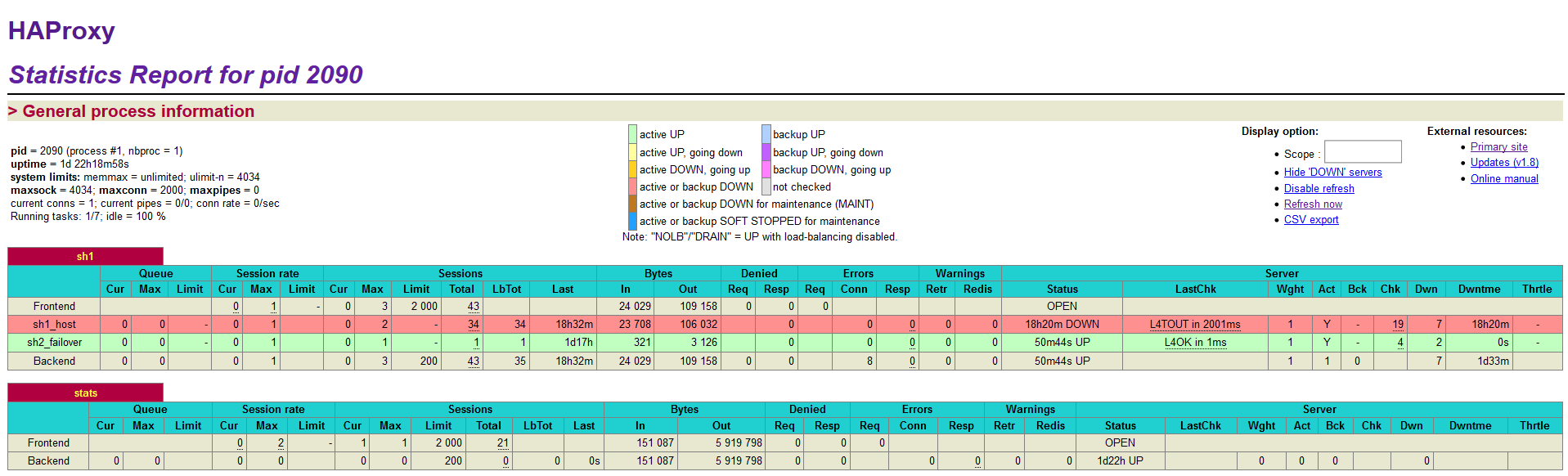Click '18h20m DOWN' status cell
Screen dimensions: 1568x476
click(x=1062, y=324)
